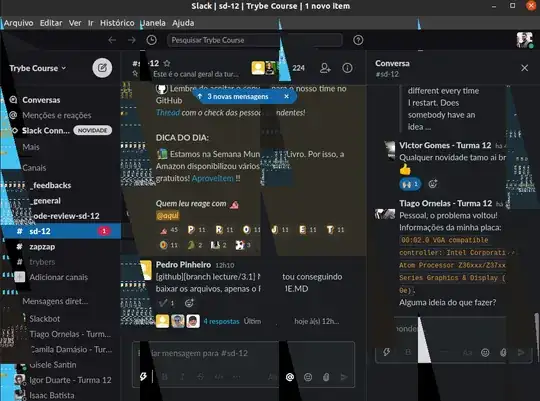Screen dimensions: 540x401
Task: Open the Aproveitem link
Action: (212, 178)
